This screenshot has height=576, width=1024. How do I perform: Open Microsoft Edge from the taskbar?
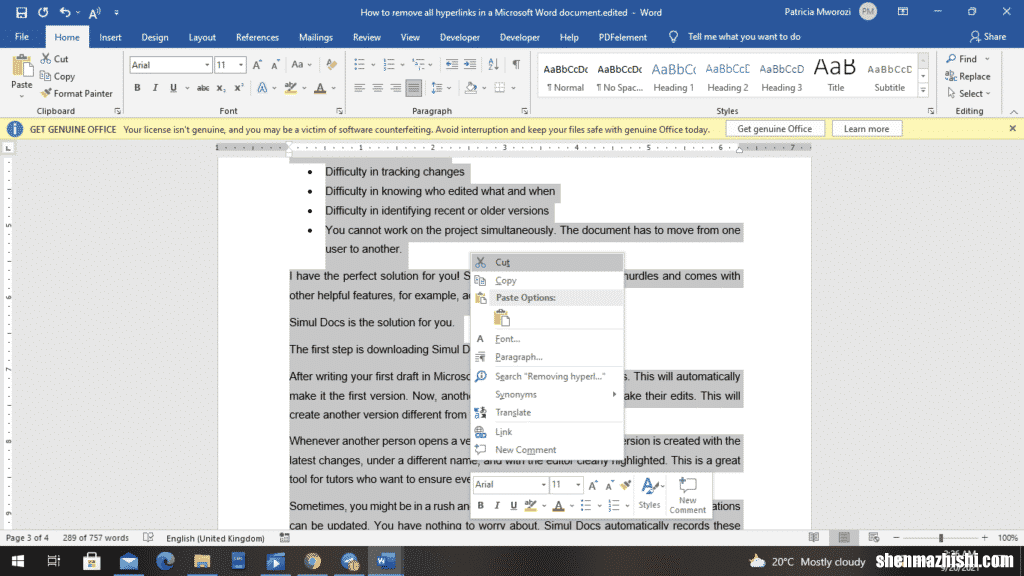(165, 561)
